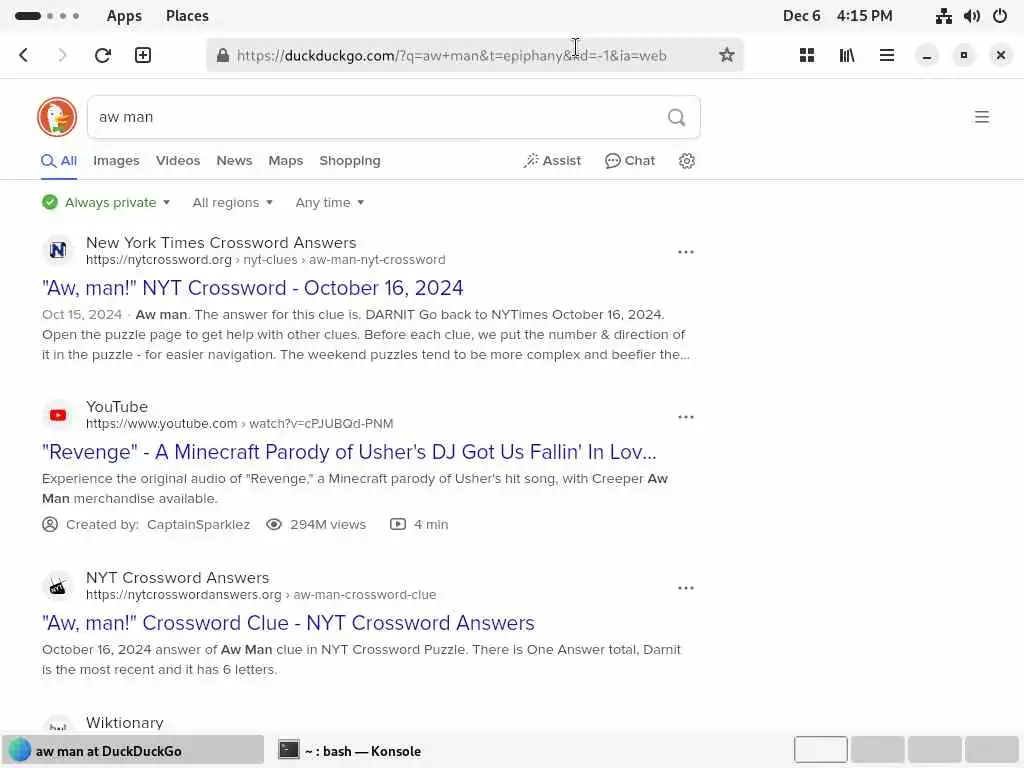Screen dimensions: 1024x768
Task: Switch to the bash Konsole taskbar window
Action: 350,751
